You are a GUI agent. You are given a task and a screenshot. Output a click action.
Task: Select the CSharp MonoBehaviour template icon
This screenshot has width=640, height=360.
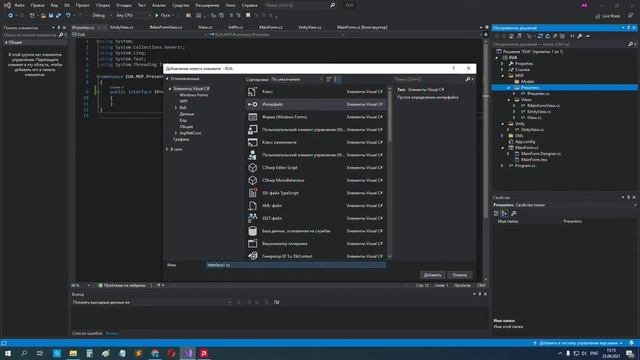[x=253, y=180]
